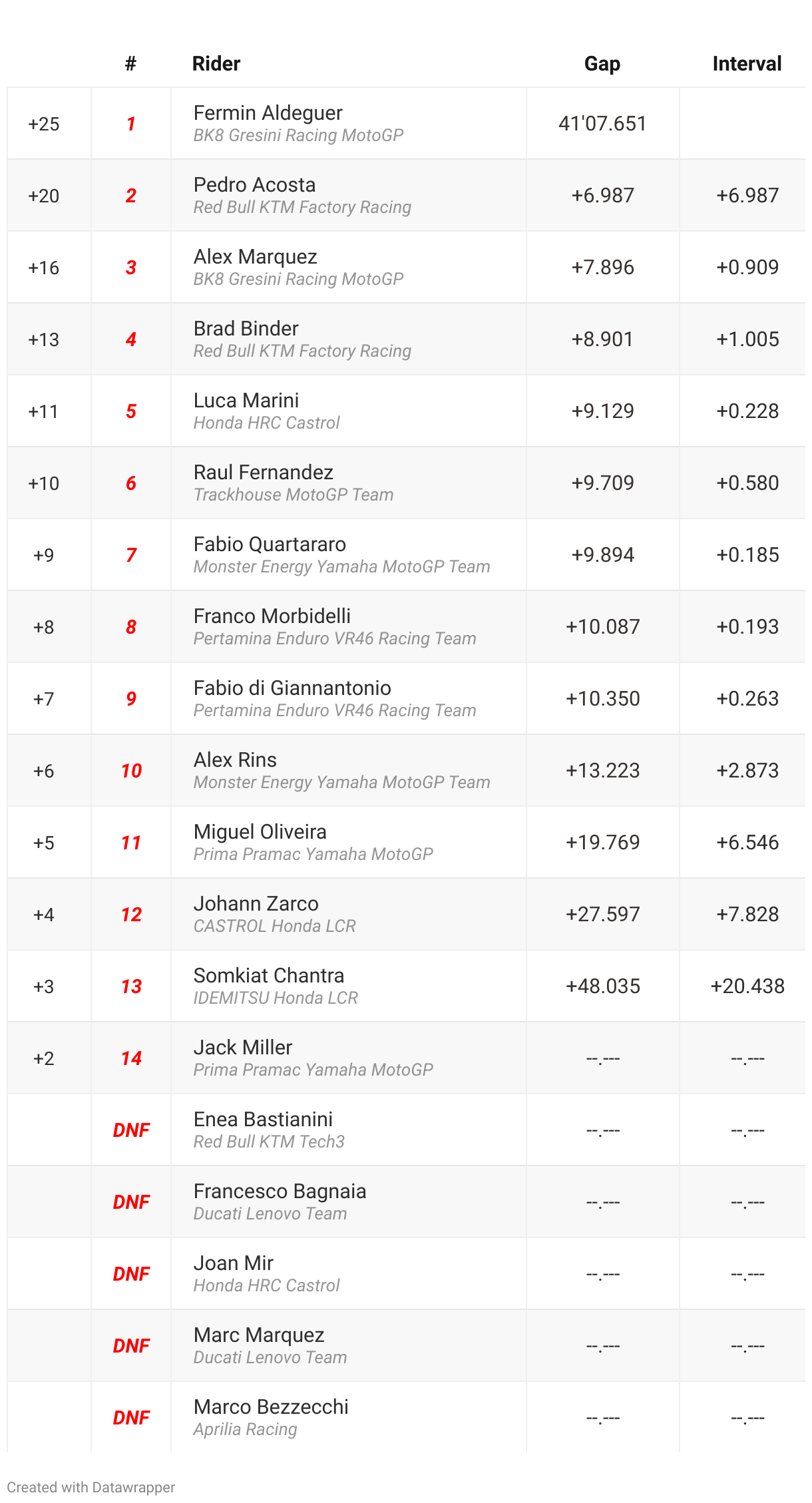The height and width of the screenshot is (1503, 812).
Task: Click Alex Marquez's gap value +7.896
Action: click(x=602, y=268)
